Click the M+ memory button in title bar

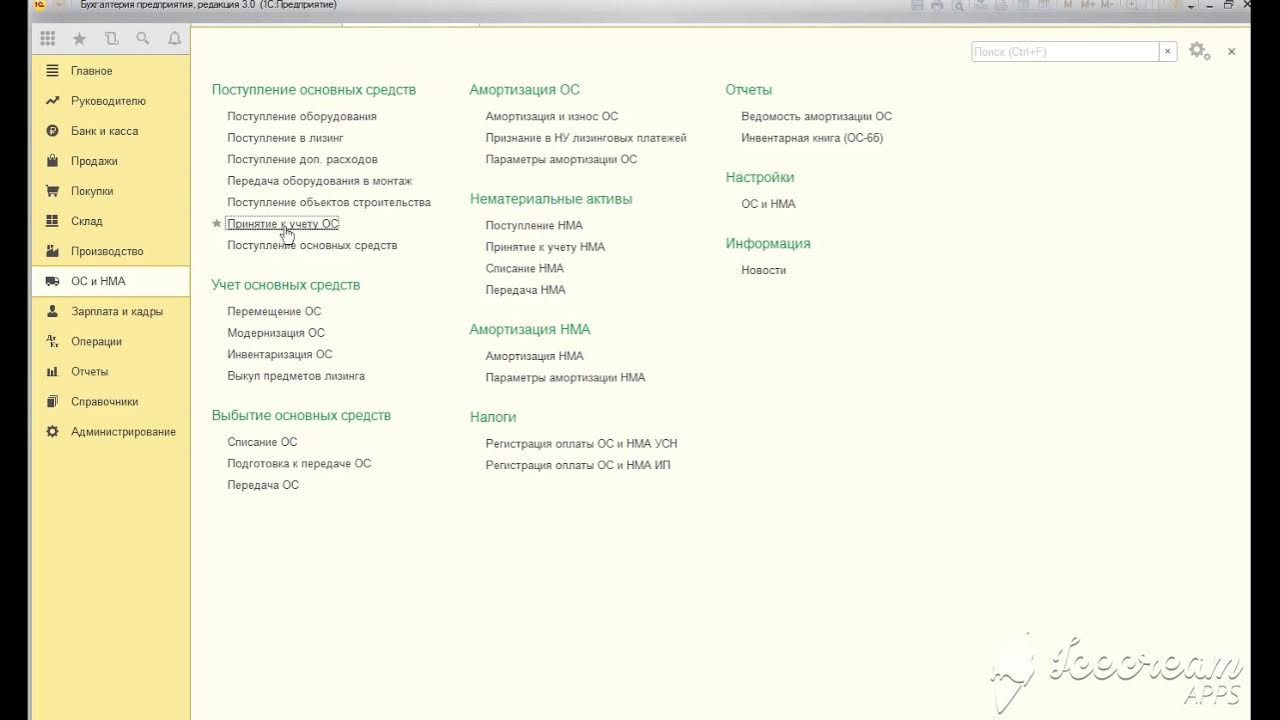(1088, 5)
